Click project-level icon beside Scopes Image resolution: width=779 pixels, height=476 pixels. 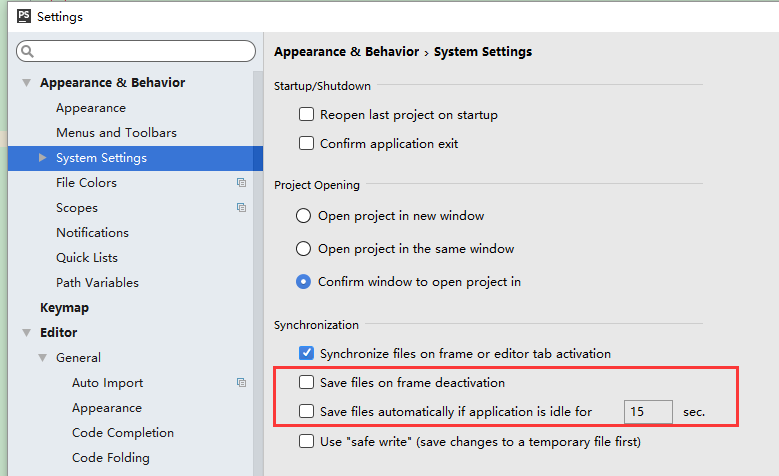pos(241,208)
